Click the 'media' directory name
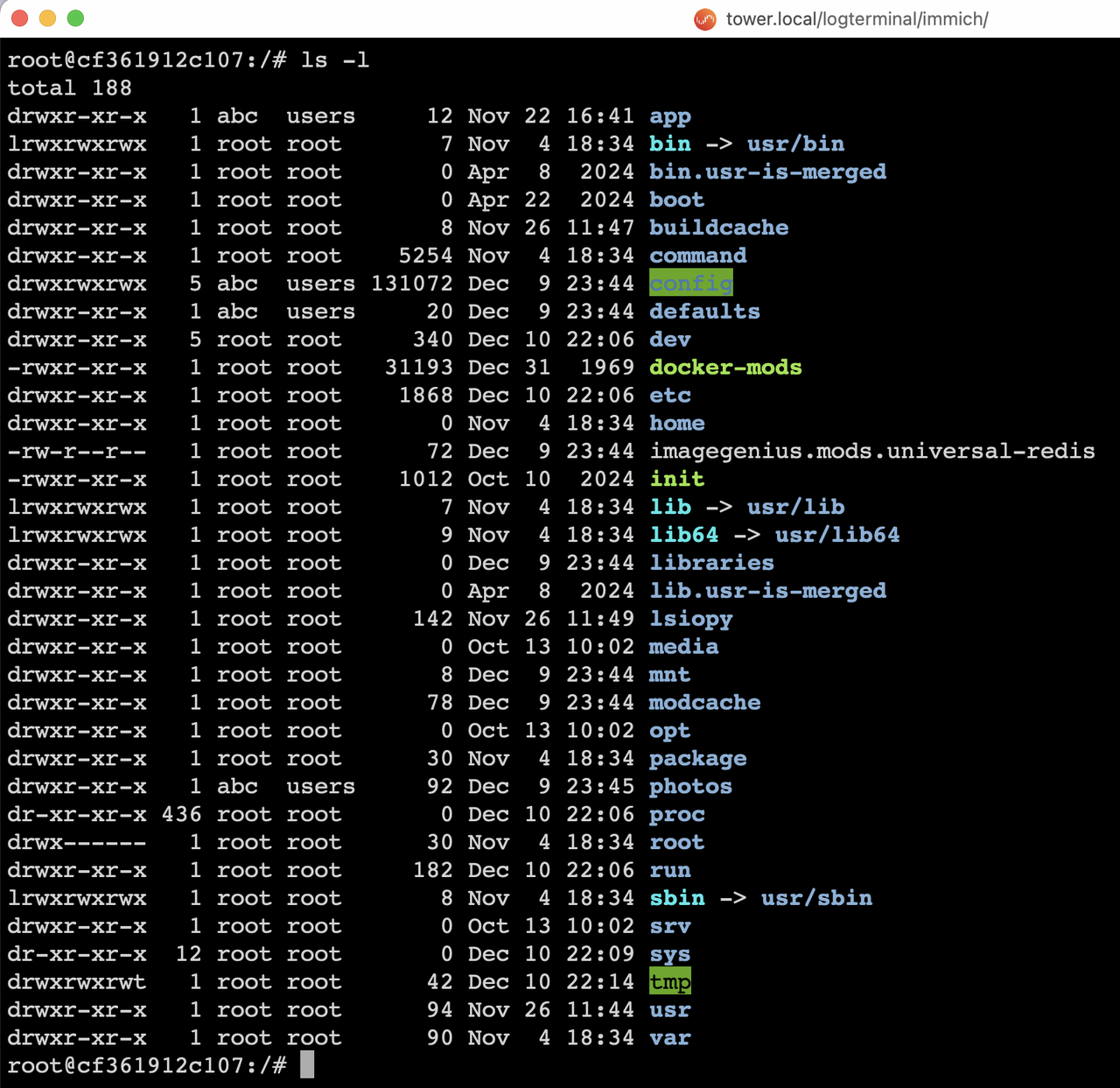This screenshot has width=1120, height=1088. coord(684,647)
